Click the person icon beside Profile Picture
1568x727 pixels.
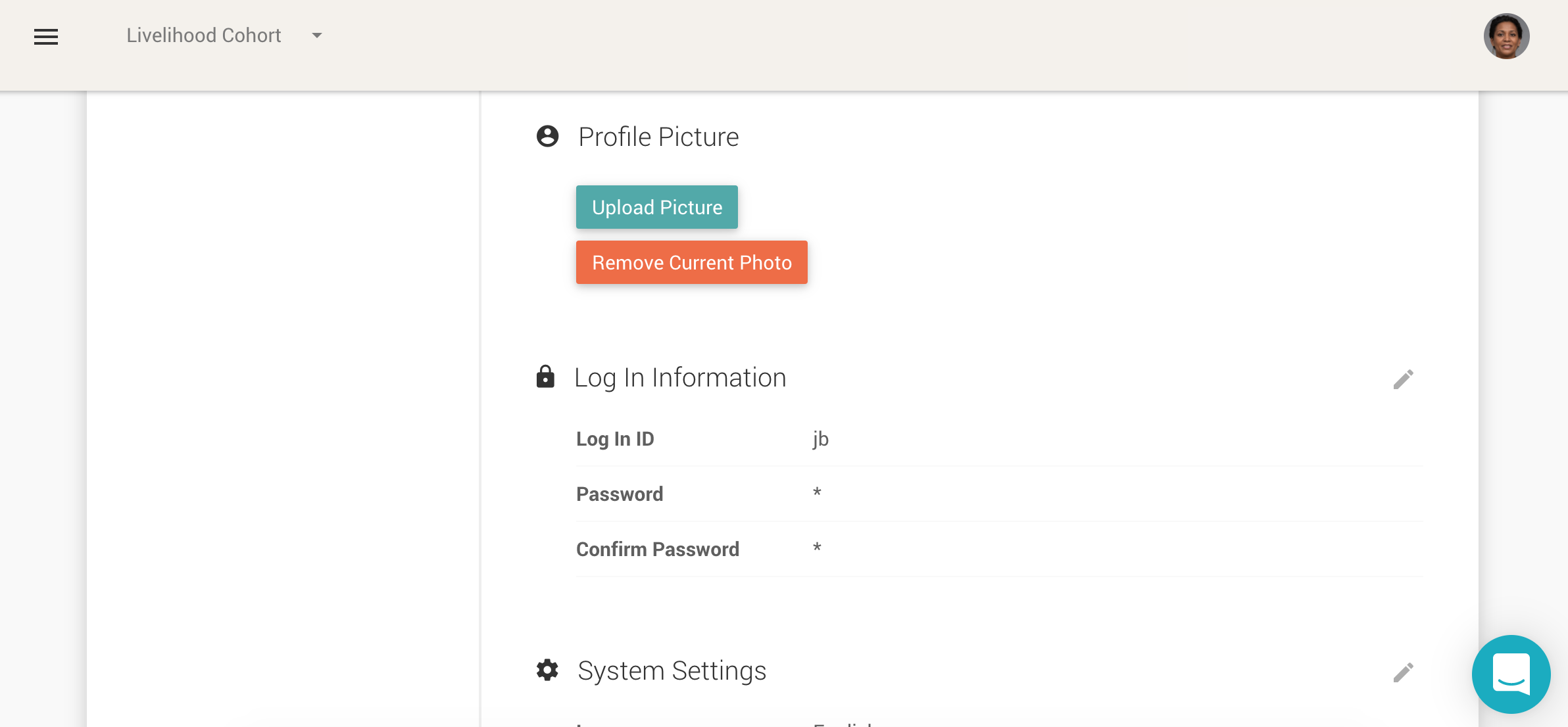coord(547,137)
